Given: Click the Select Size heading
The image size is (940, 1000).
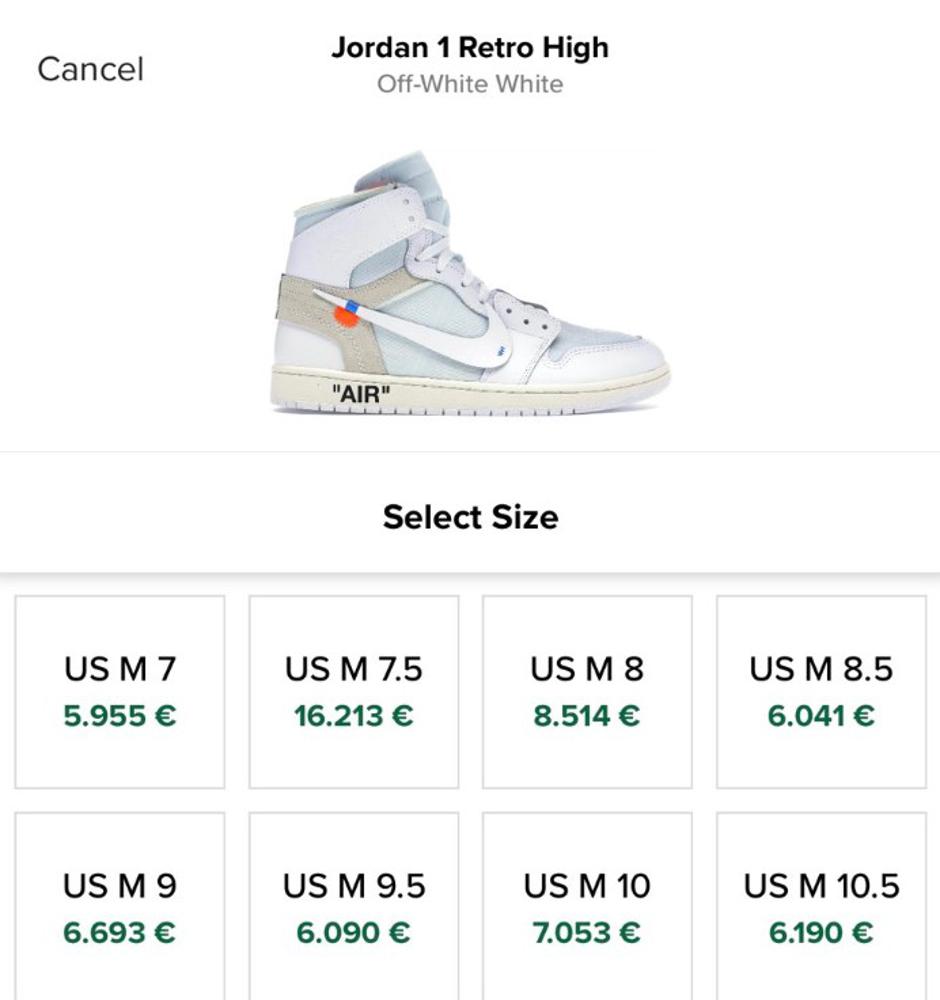Looking at the screenshot, I should (x=470, y=517).
